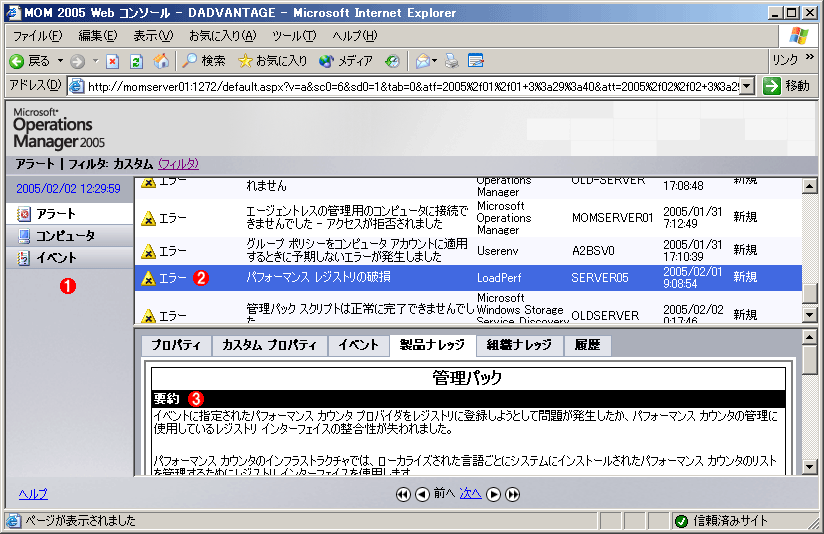
Task: Select アラート in the left navigation
Action: 69,214
